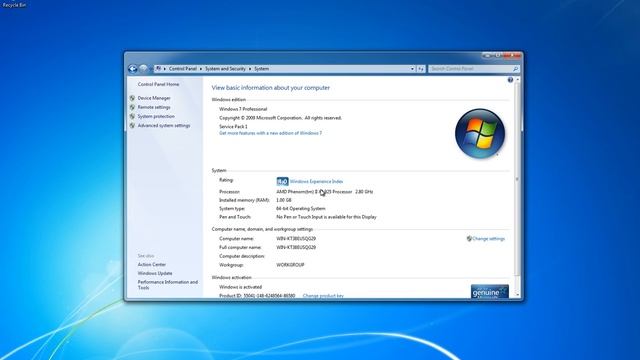Viewport: 640px width, 360px height.
Task: Open Performance Information and Tools
Action: [x=168, y=285]
